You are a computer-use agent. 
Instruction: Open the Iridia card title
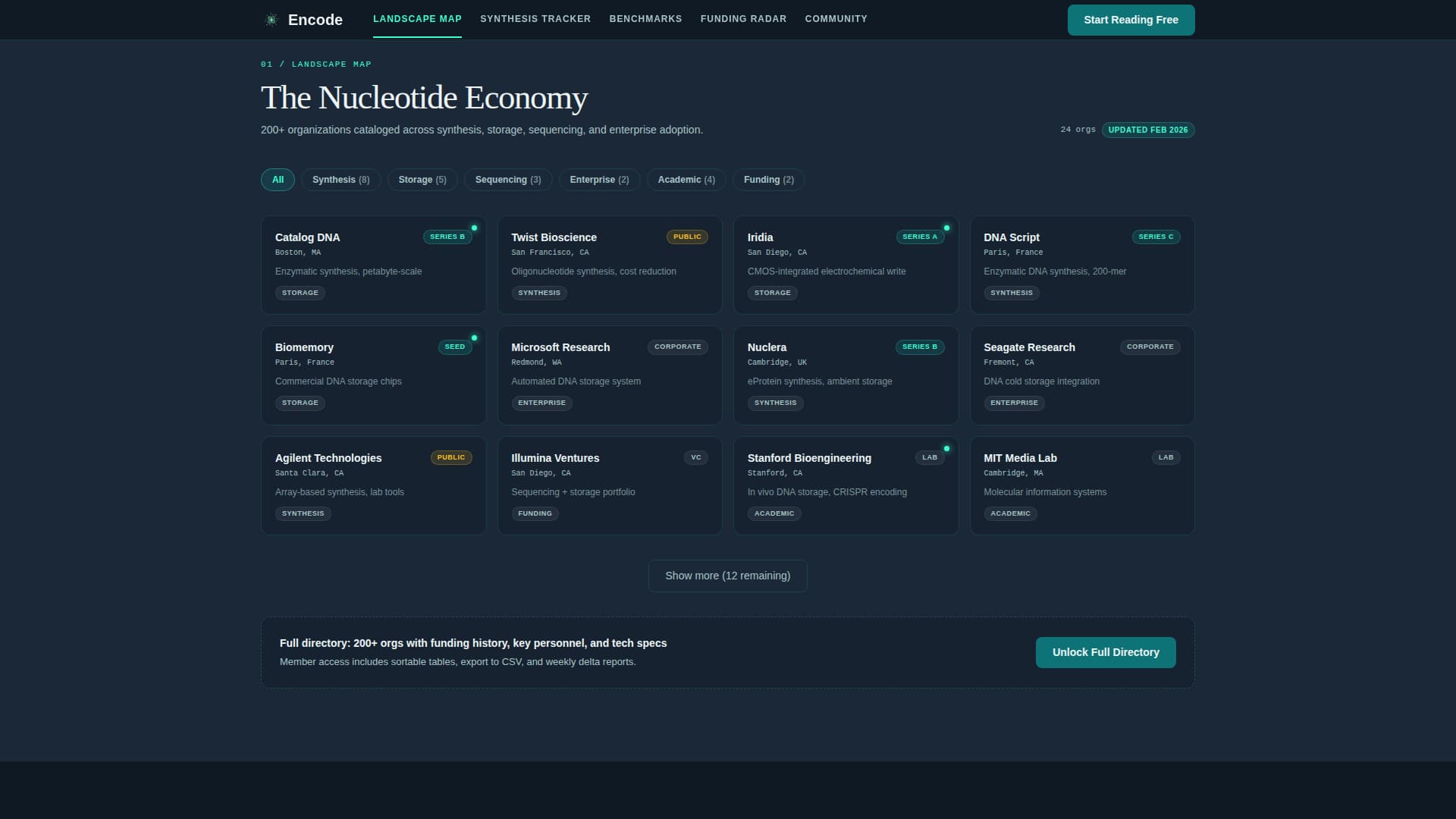click(760, 237)
